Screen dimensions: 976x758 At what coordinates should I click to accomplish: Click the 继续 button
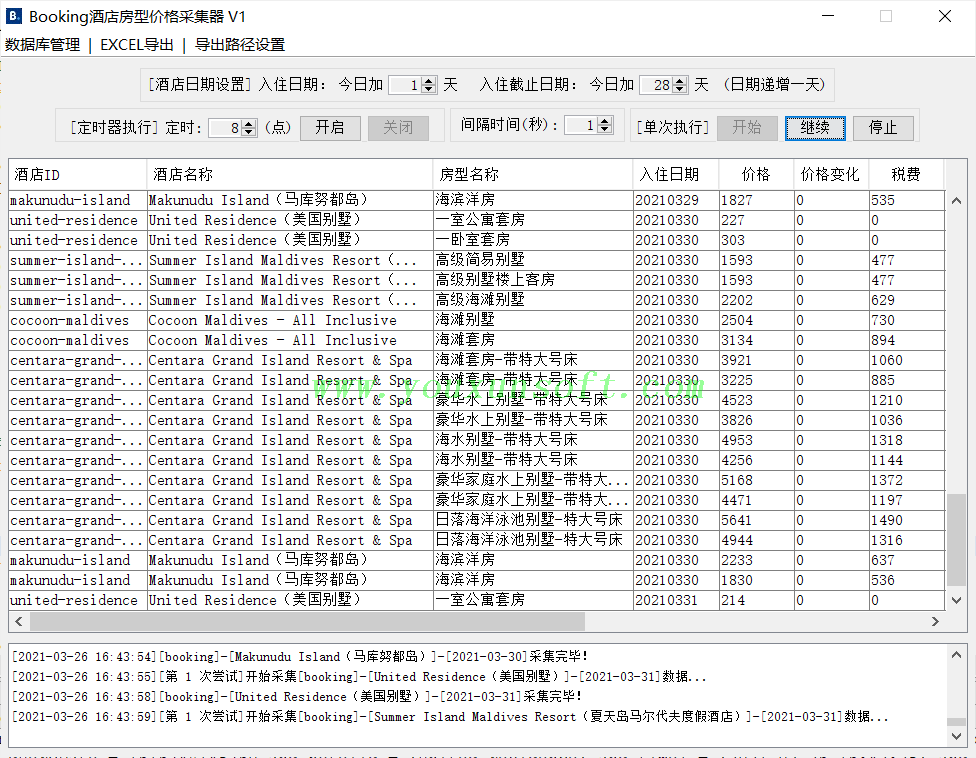[814, 128]
